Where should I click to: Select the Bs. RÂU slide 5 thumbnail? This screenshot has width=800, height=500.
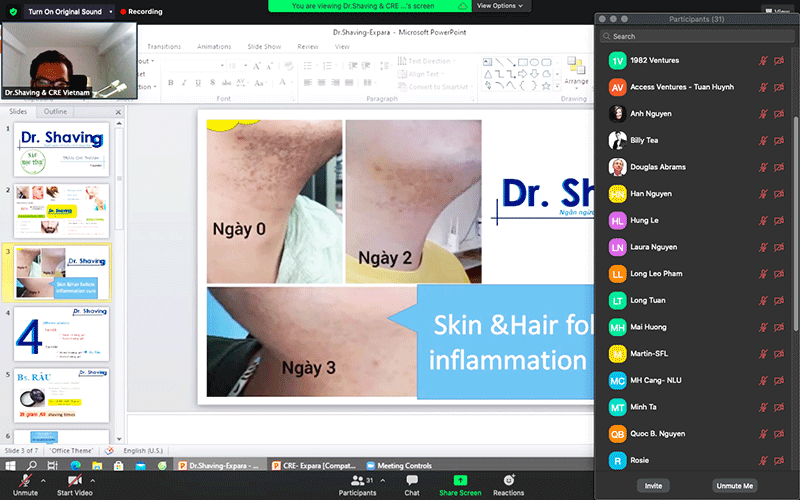click(61, 395)
